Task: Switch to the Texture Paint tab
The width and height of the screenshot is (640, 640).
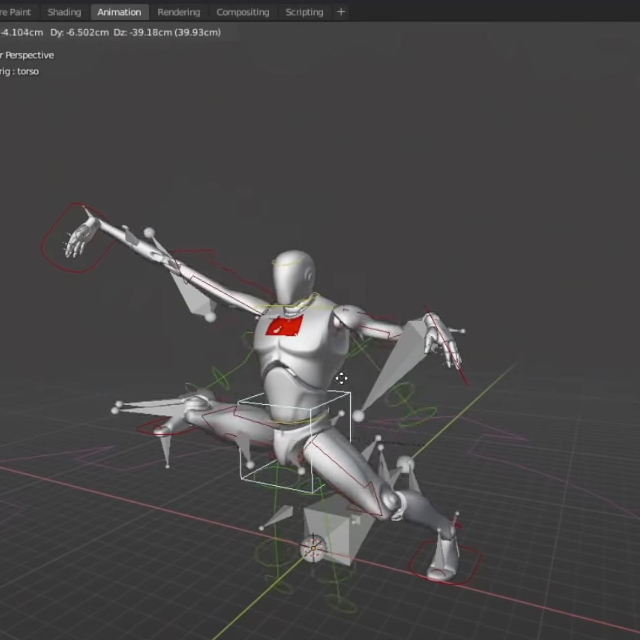Action: pyautogui.click(x=16, y=12)
